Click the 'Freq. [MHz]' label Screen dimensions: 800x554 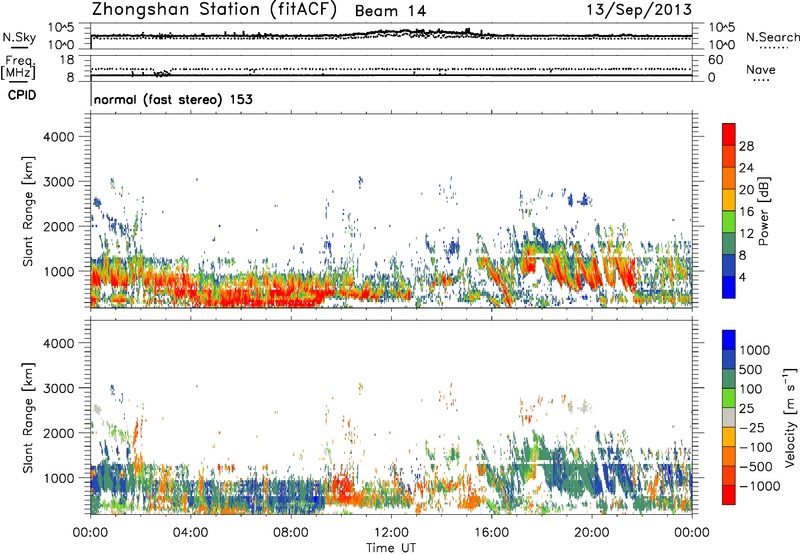pos(18,68)
